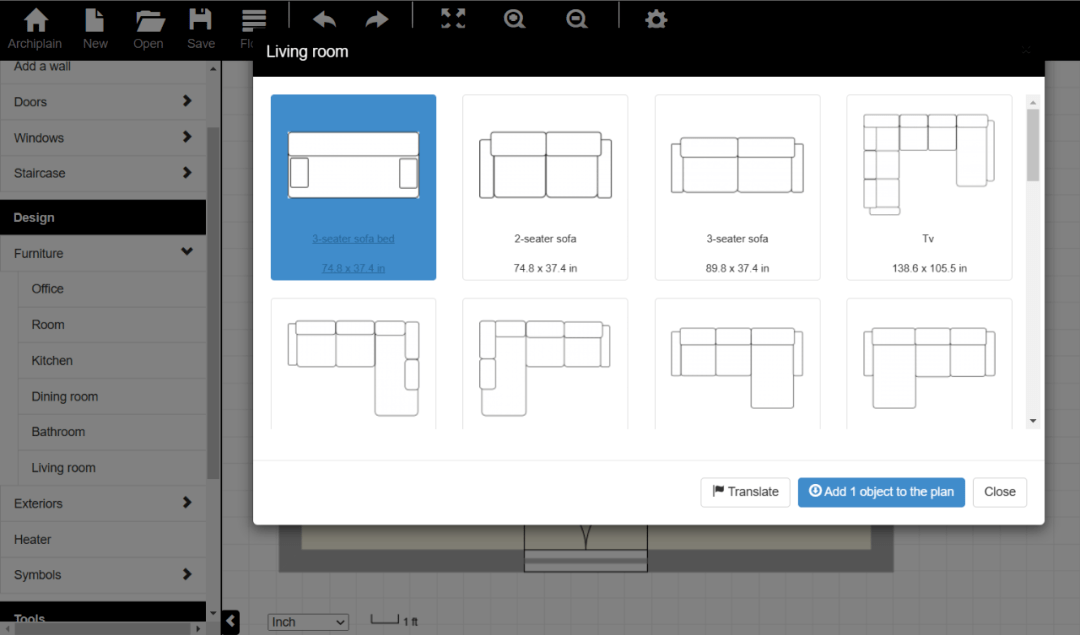Click the fit-to-screen expand icon
The width and height of the screenshot is (1080, 635).
453,19
